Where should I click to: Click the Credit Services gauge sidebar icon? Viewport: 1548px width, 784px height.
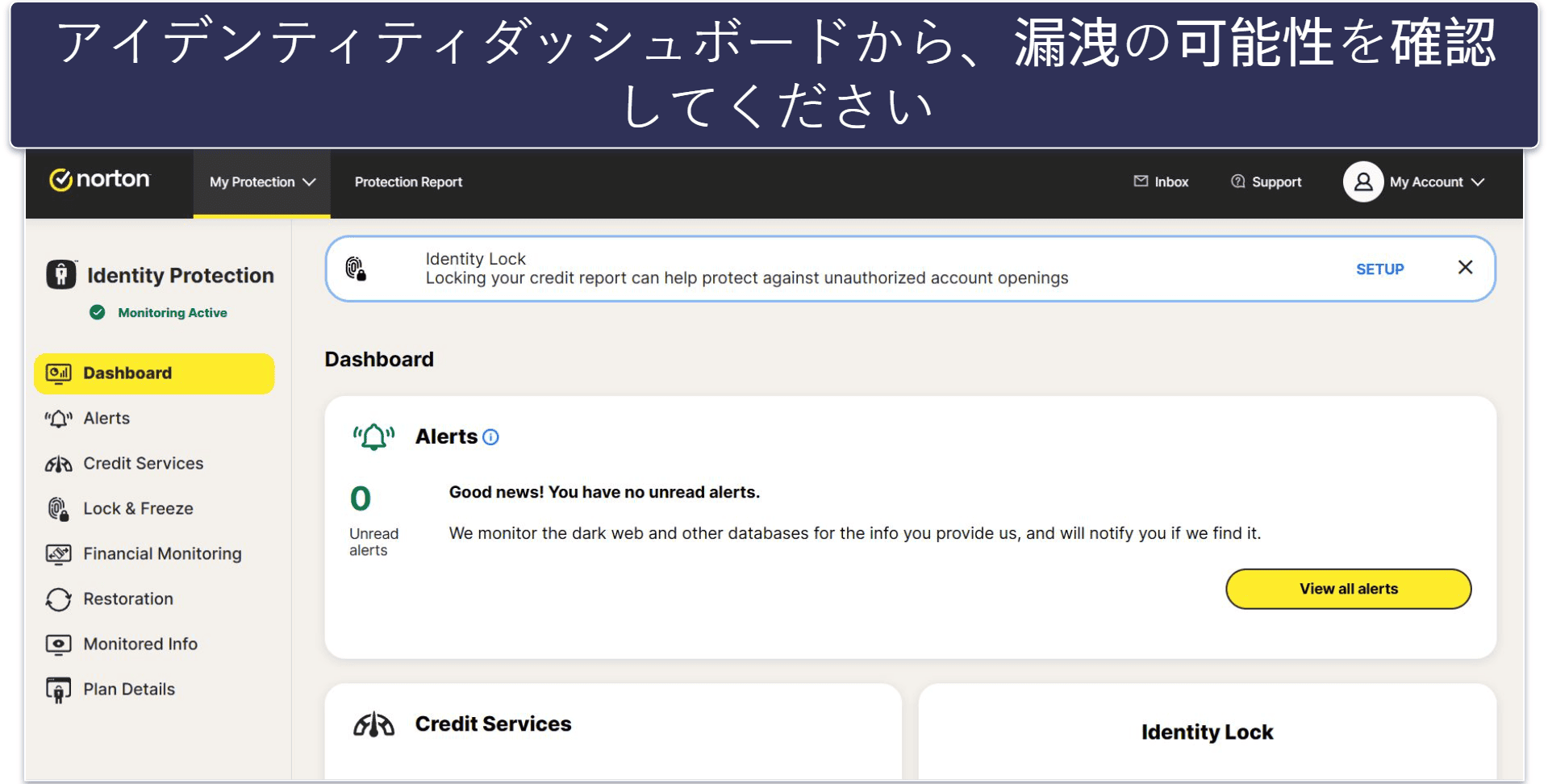tap(58, 464)
